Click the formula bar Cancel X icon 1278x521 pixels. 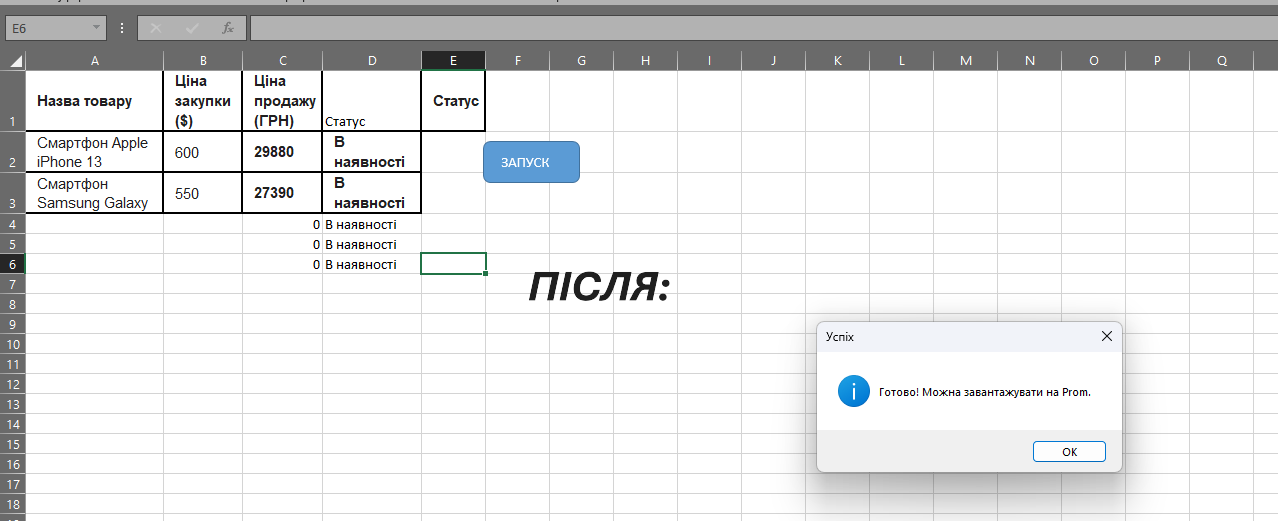click(156, 28)
